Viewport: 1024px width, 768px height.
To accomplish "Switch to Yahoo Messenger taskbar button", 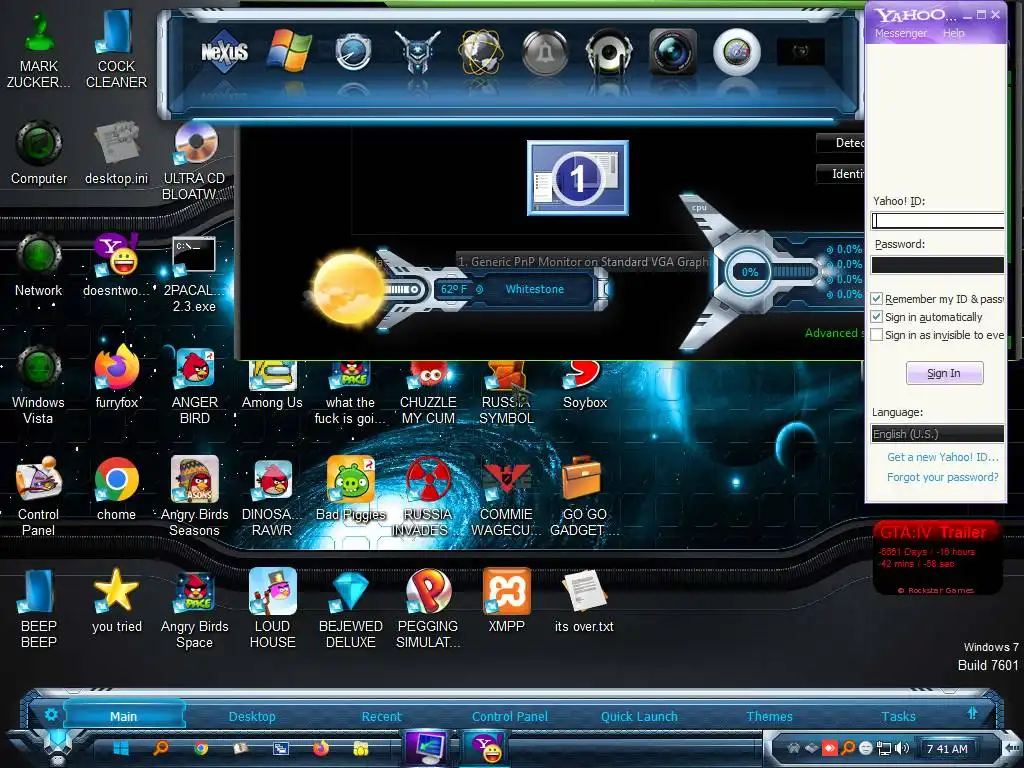I will pyautogui.click(x=487, y=748).
